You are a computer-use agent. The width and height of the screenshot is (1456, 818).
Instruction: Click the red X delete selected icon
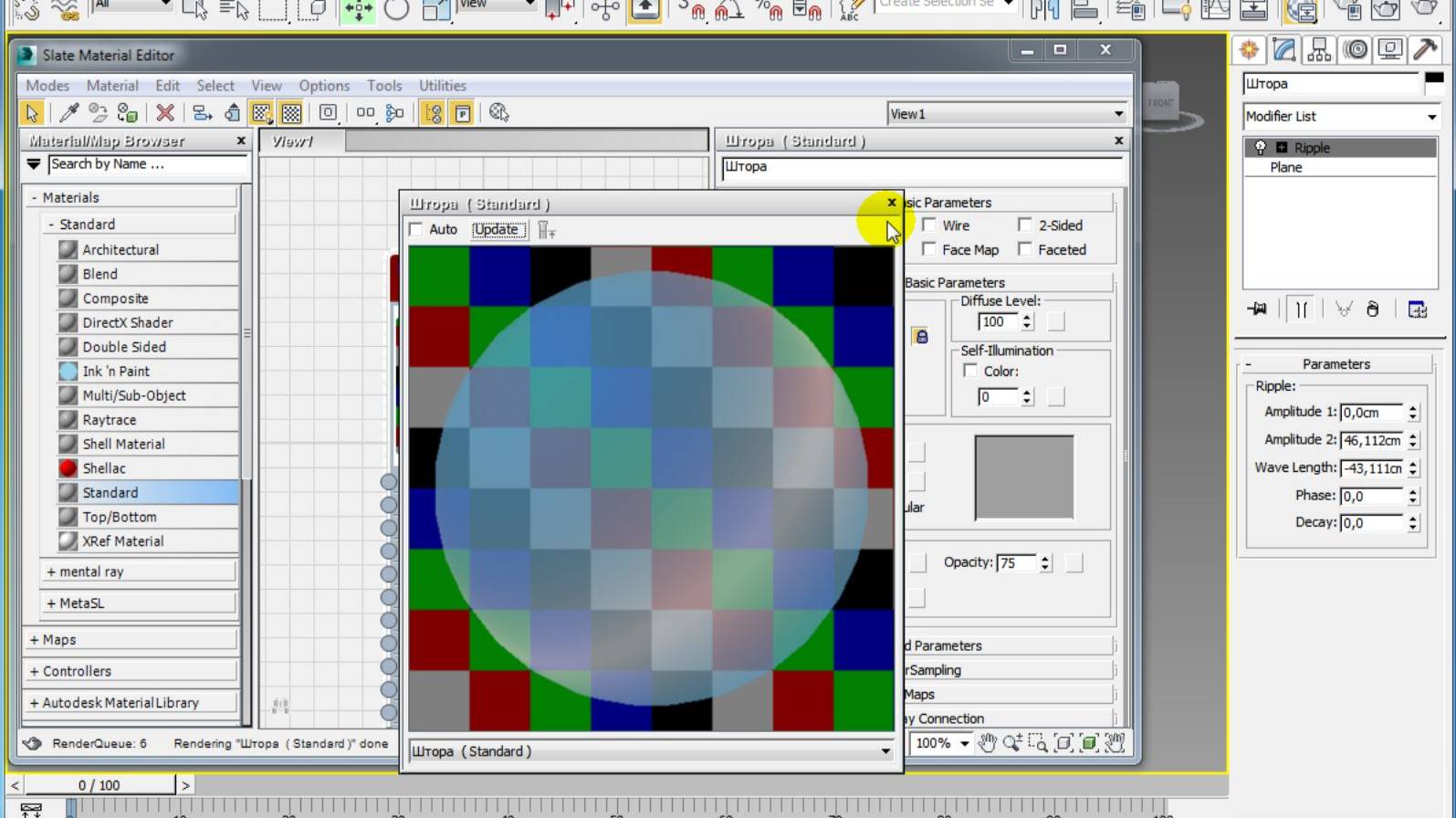[x=165, y=113]
